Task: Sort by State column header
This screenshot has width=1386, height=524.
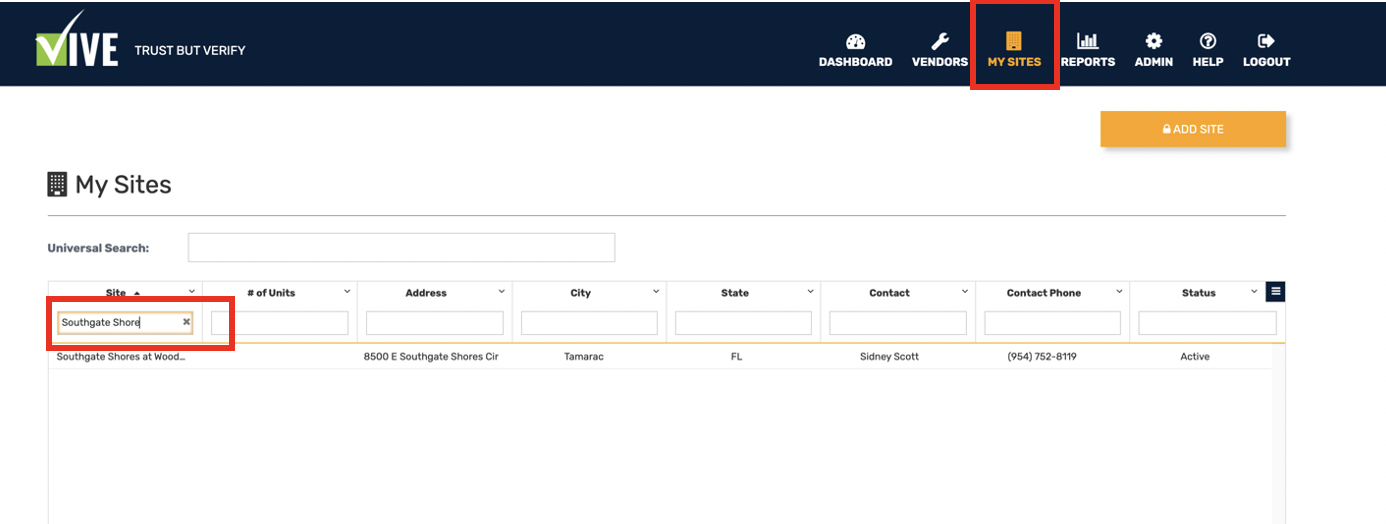Action: click(x=735, y=293)
